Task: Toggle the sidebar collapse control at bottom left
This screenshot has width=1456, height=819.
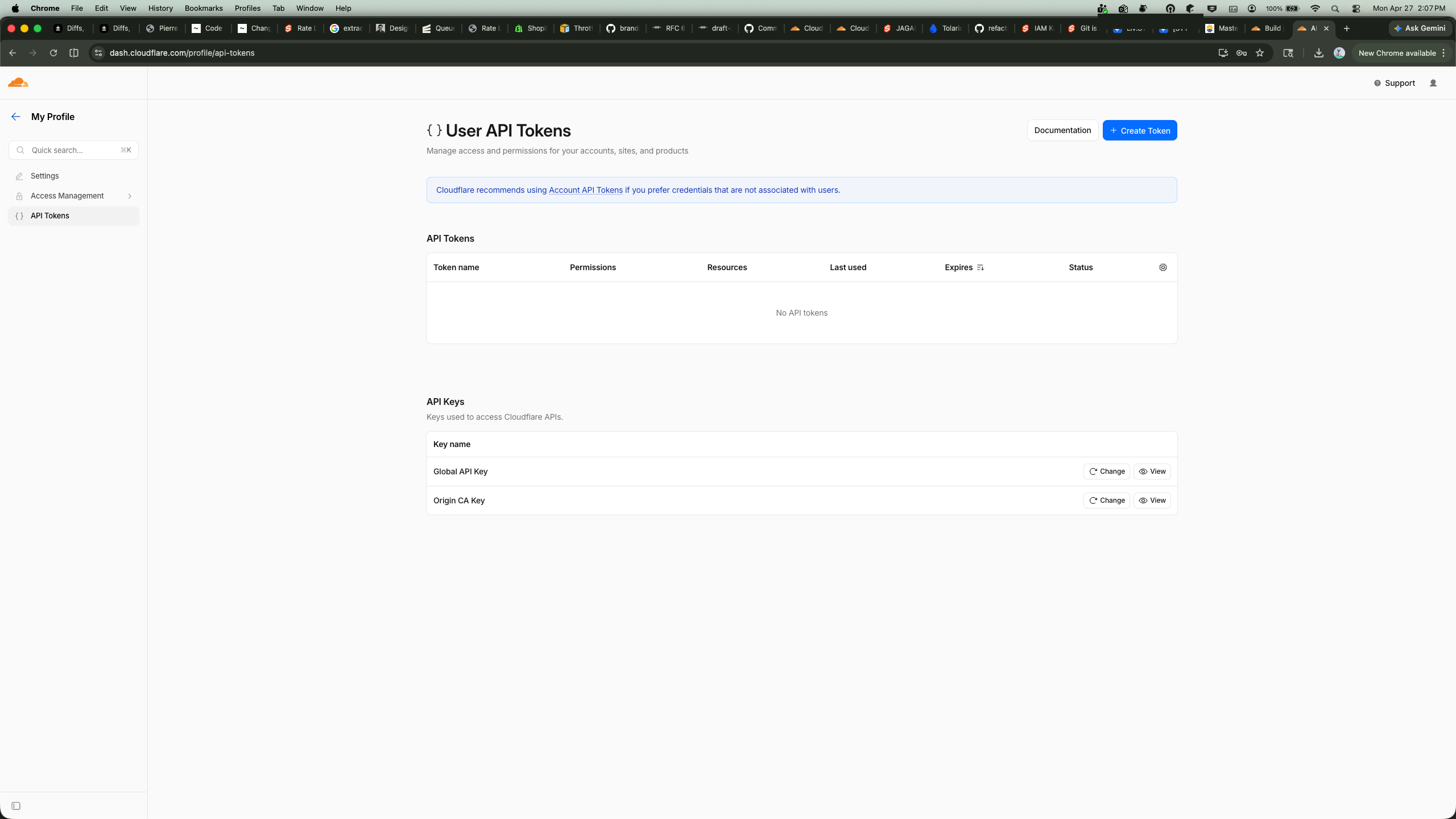Action: pos(16,805)
